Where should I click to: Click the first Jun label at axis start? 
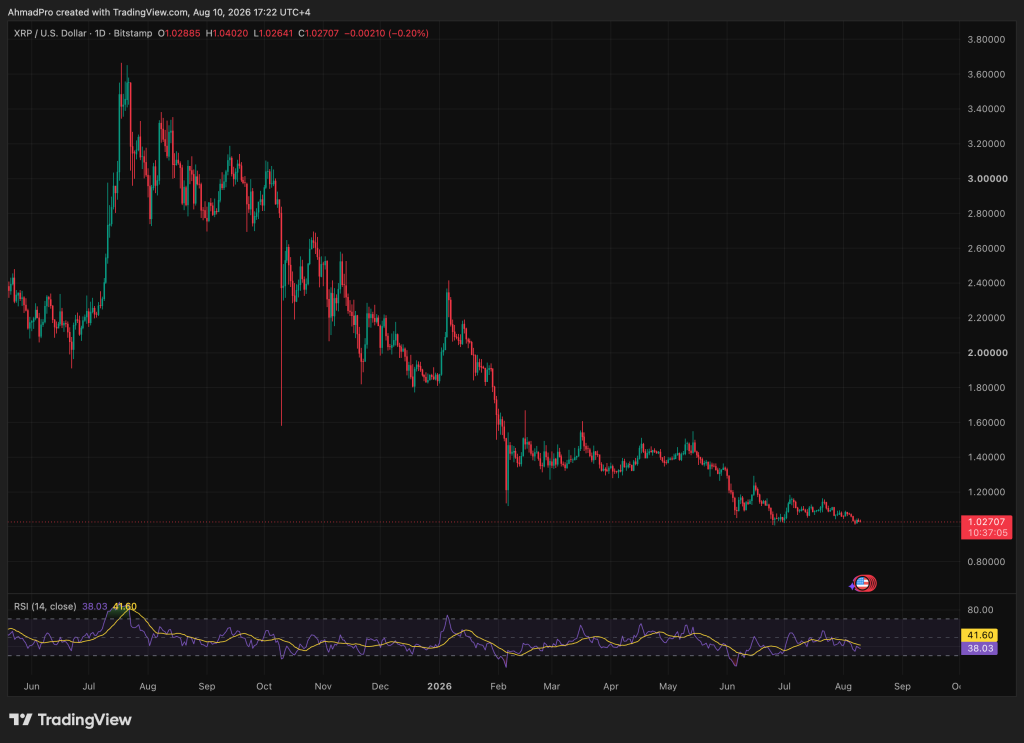[31, 686]
